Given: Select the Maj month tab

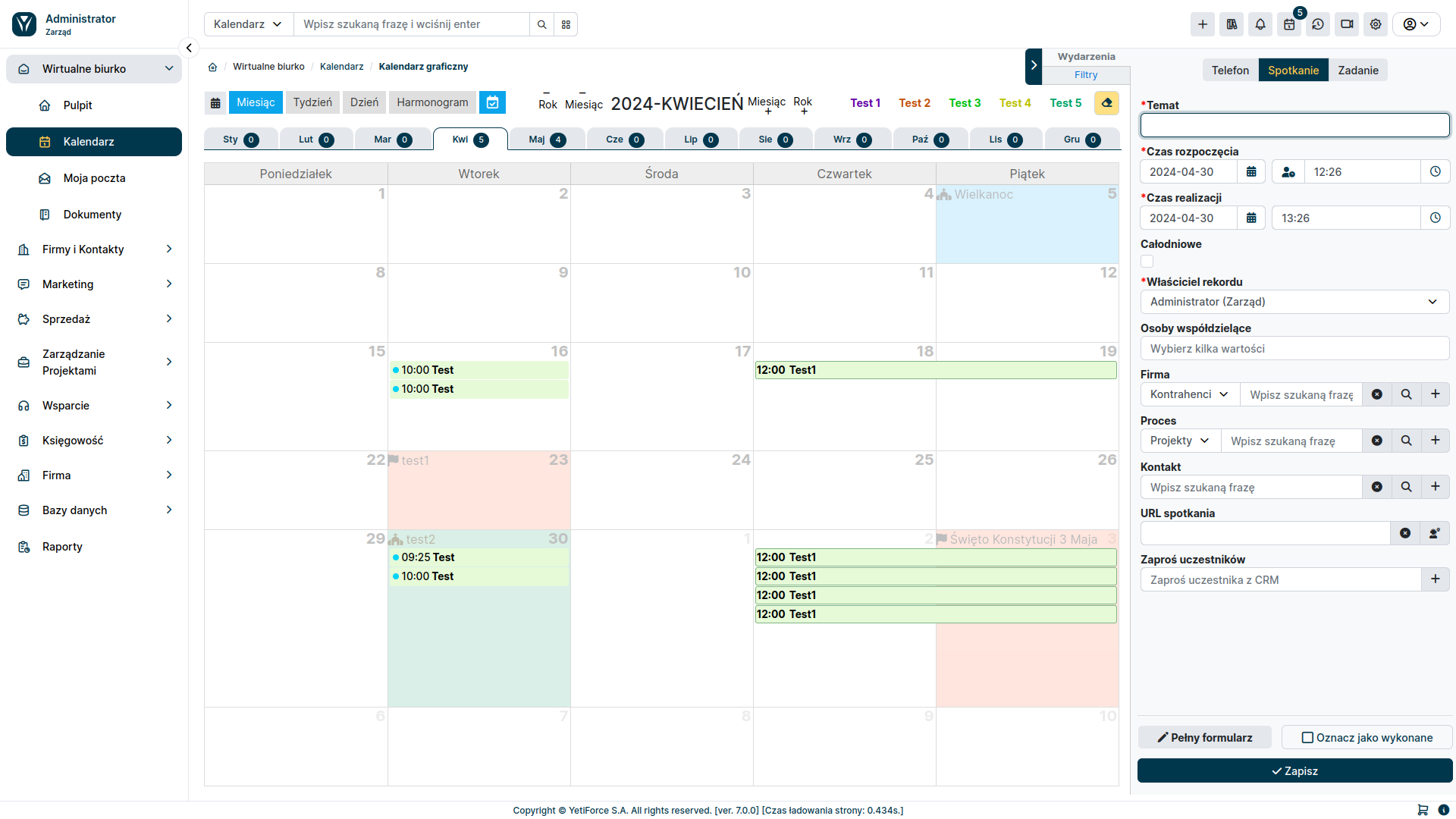Looking at the screenshot, I should tap(547, 140).
